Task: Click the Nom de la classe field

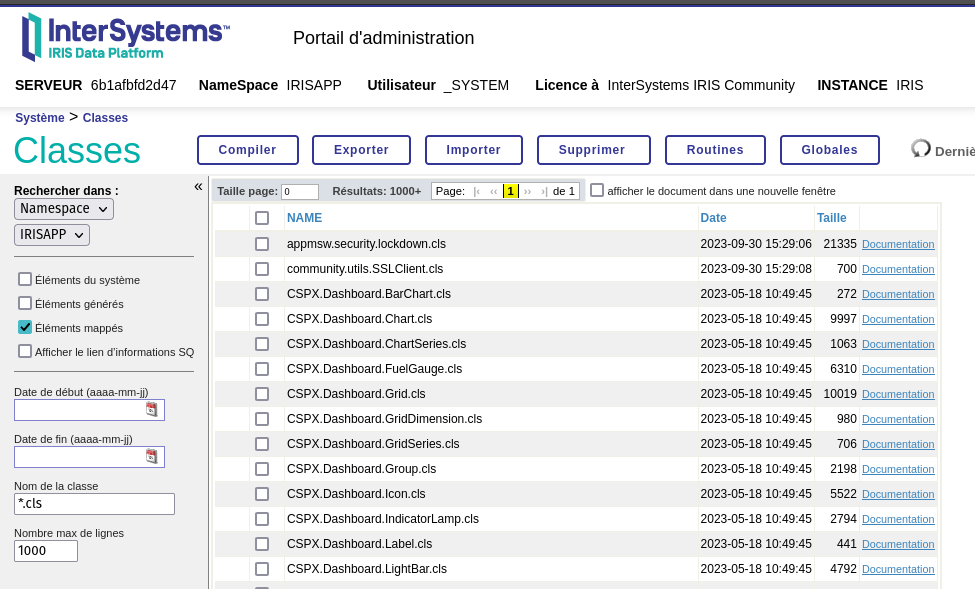Action: (94, 504)
